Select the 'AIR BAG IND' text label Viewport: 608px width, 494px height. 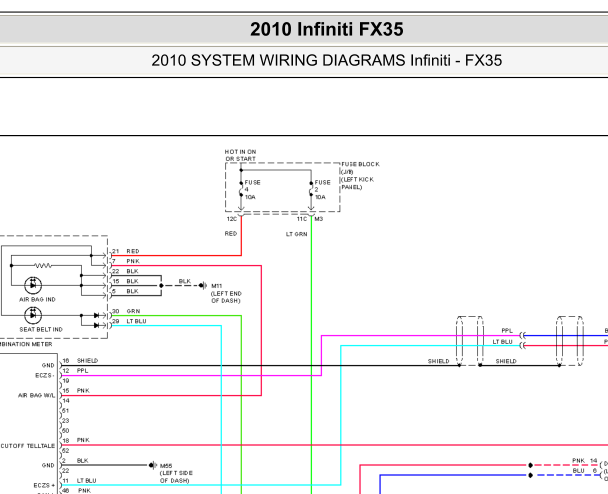point(37,300)
